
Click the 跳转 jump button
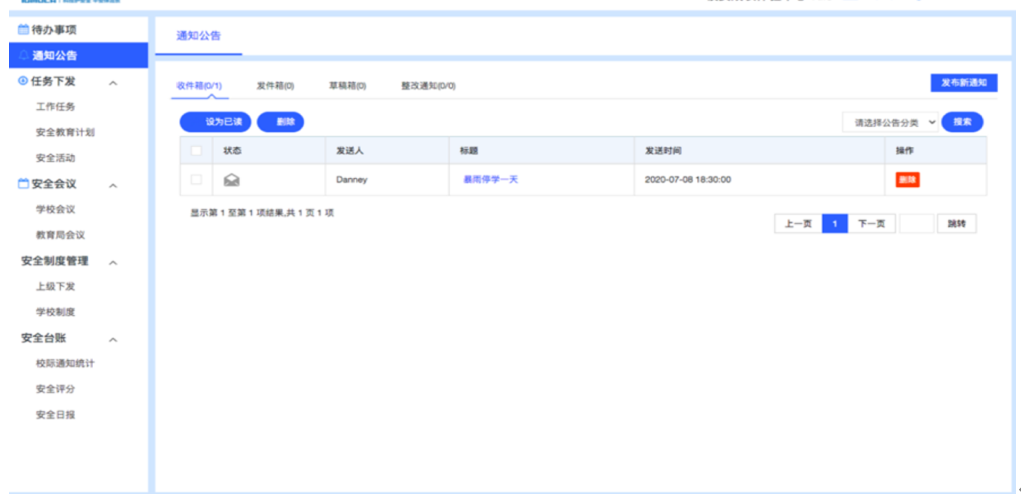[957, 224]
